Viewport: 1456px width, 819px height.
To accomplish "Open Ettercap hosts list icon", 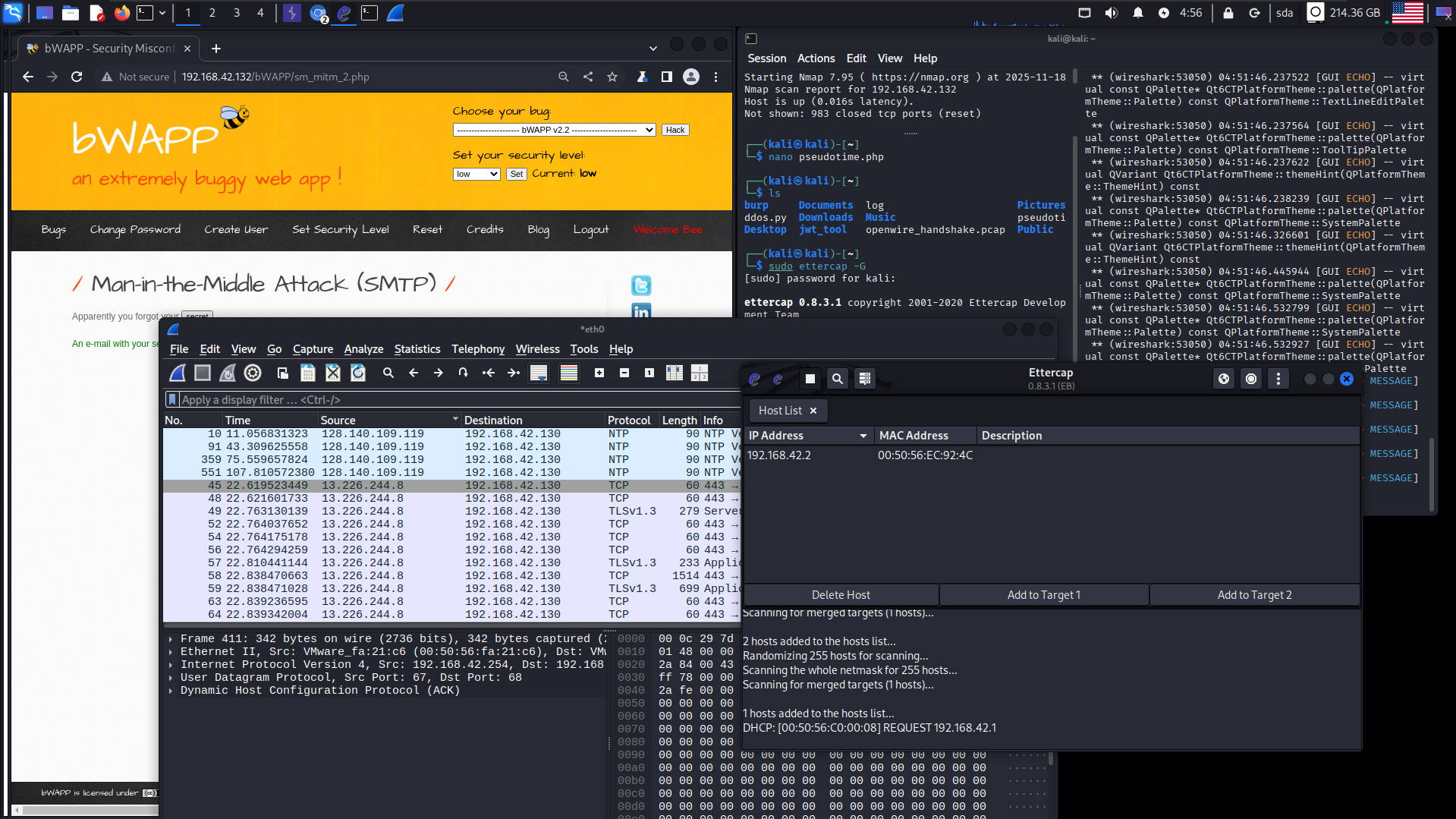I will pos(864,379).
